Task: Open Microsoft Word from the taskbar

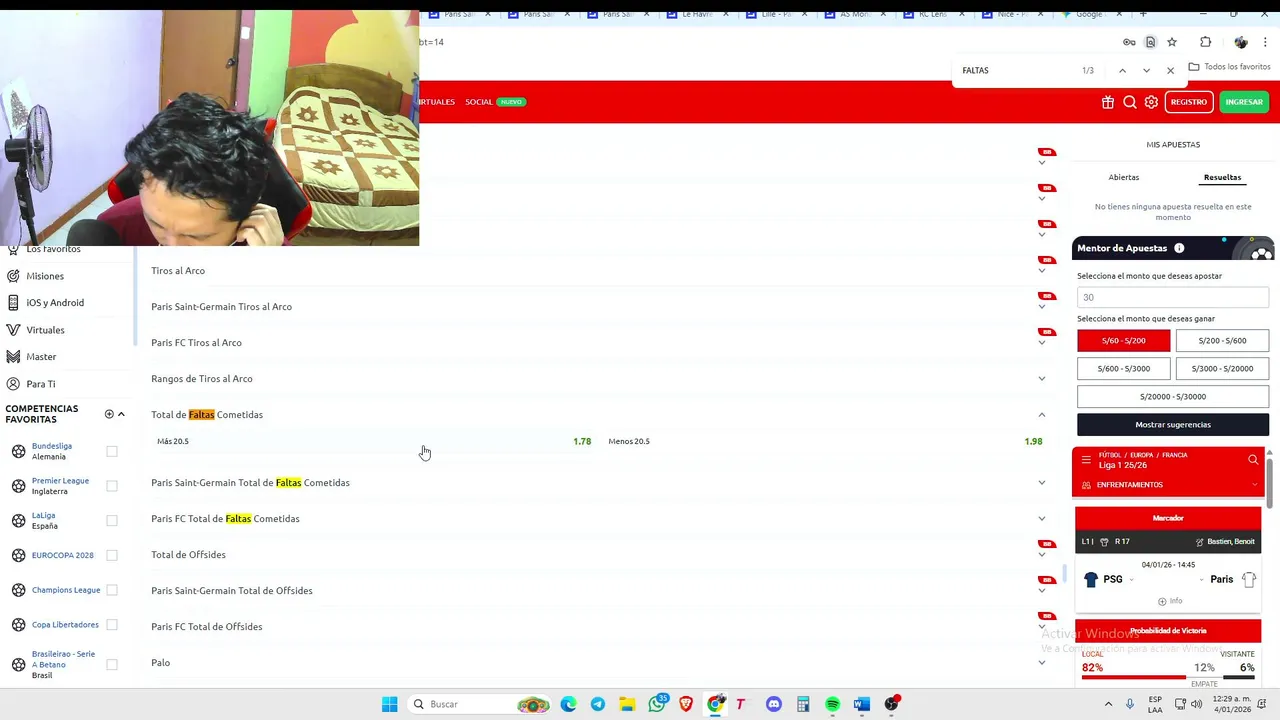Action: pos(862,704)
